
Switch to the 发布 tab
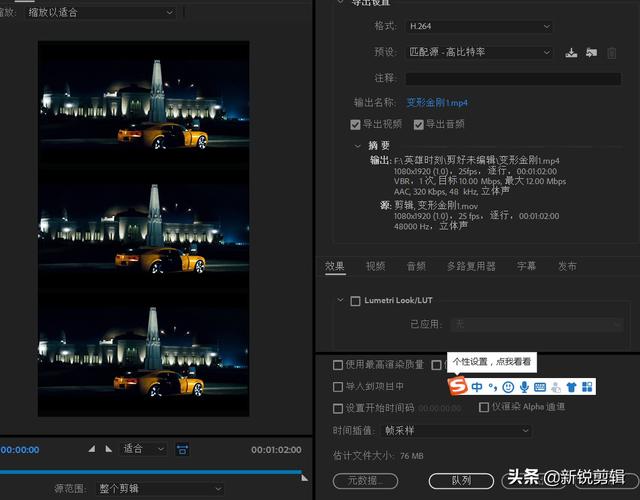click(x=567, y=266)
